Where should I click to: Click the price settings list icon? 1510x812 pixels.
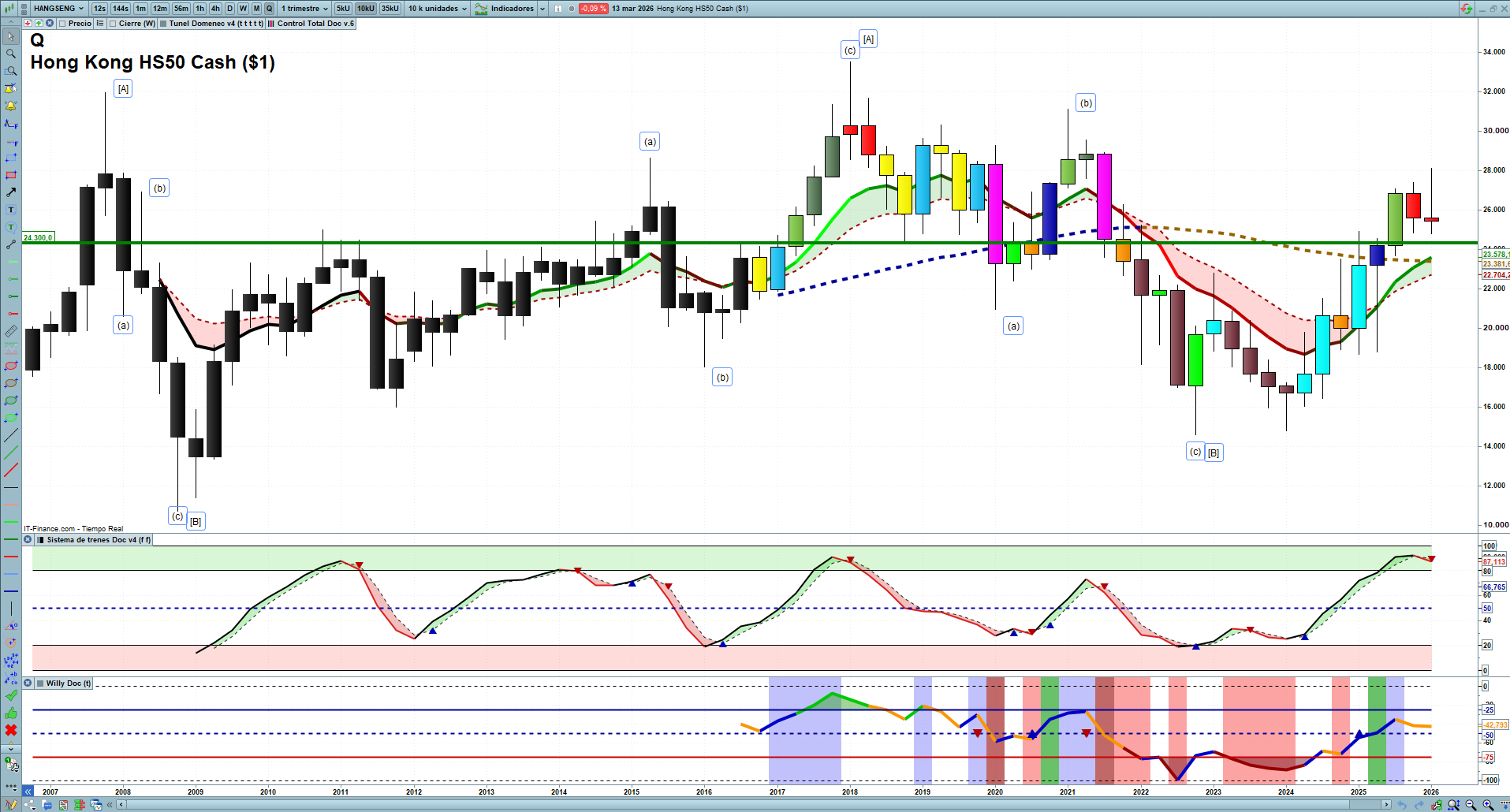point(100,24)
